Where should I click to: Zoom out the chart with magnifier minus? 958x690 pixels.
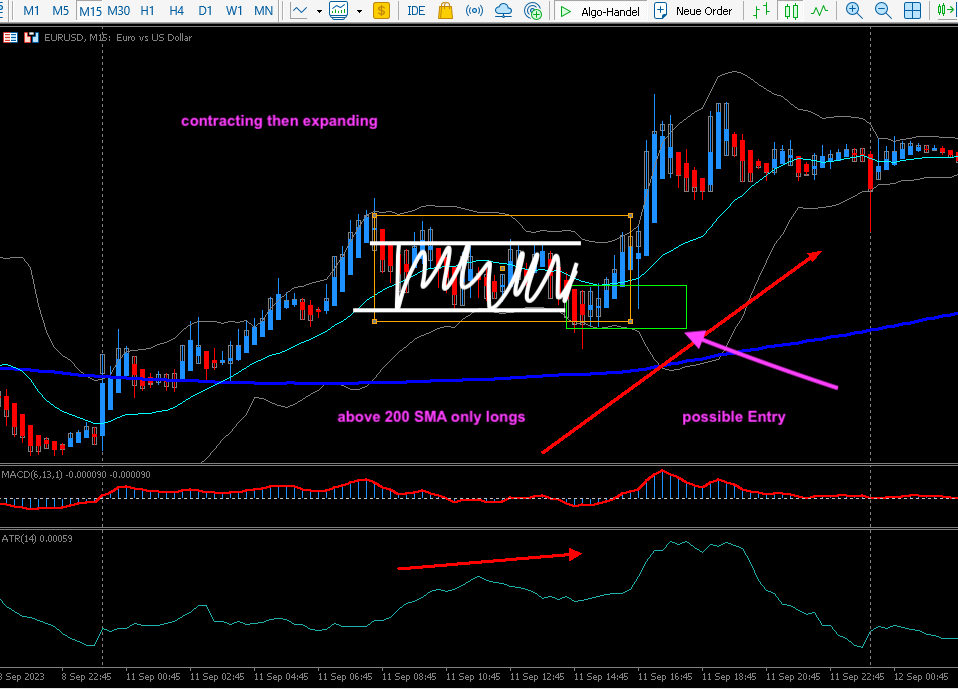click(x=883, y=10)
